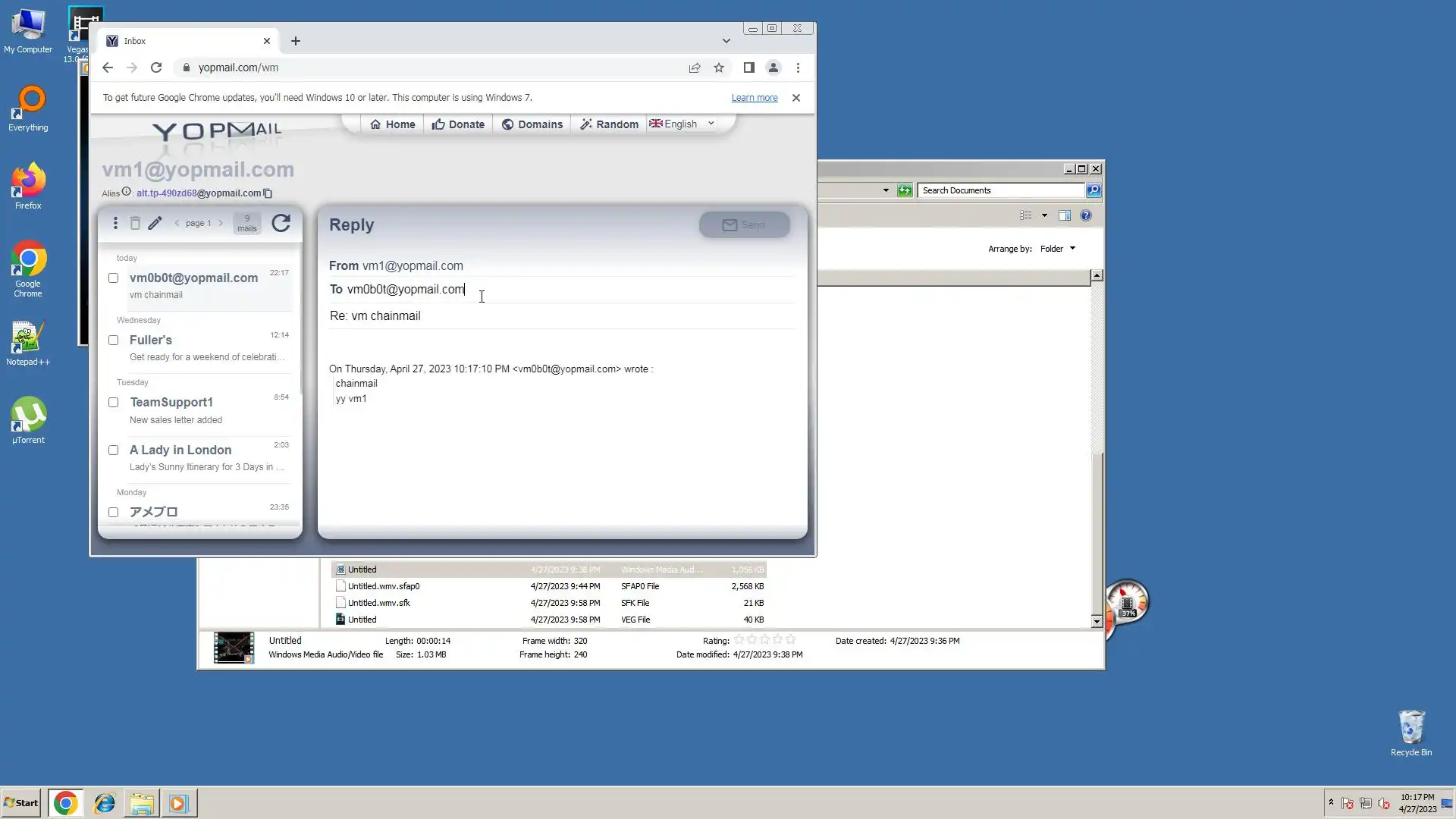Click the Random address menu item
Screen dimensions: 1456x819
click(610, 124)
